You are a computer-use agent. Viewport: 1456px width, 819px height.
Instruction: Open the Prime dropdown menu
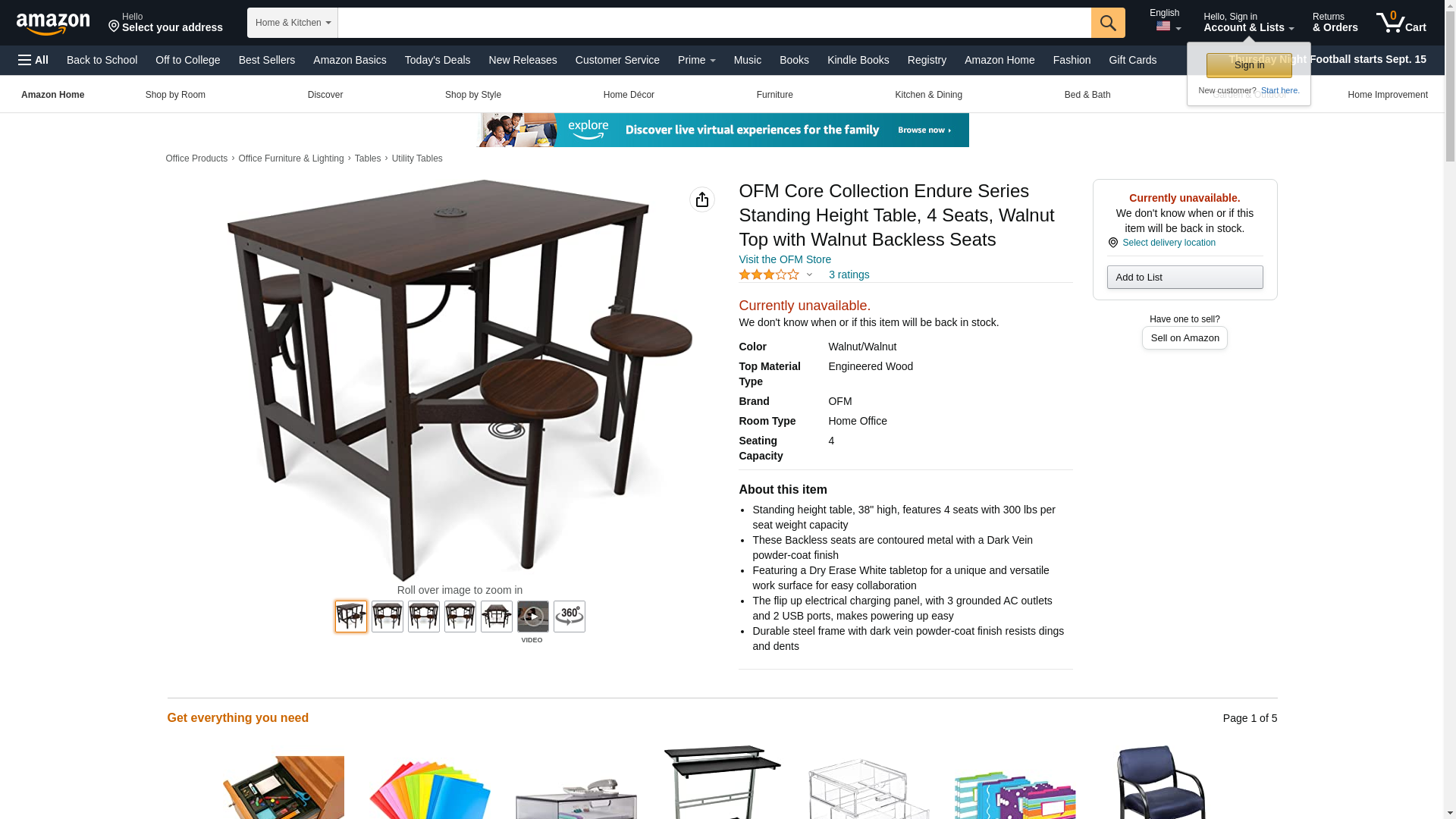(x=697, y=60)
